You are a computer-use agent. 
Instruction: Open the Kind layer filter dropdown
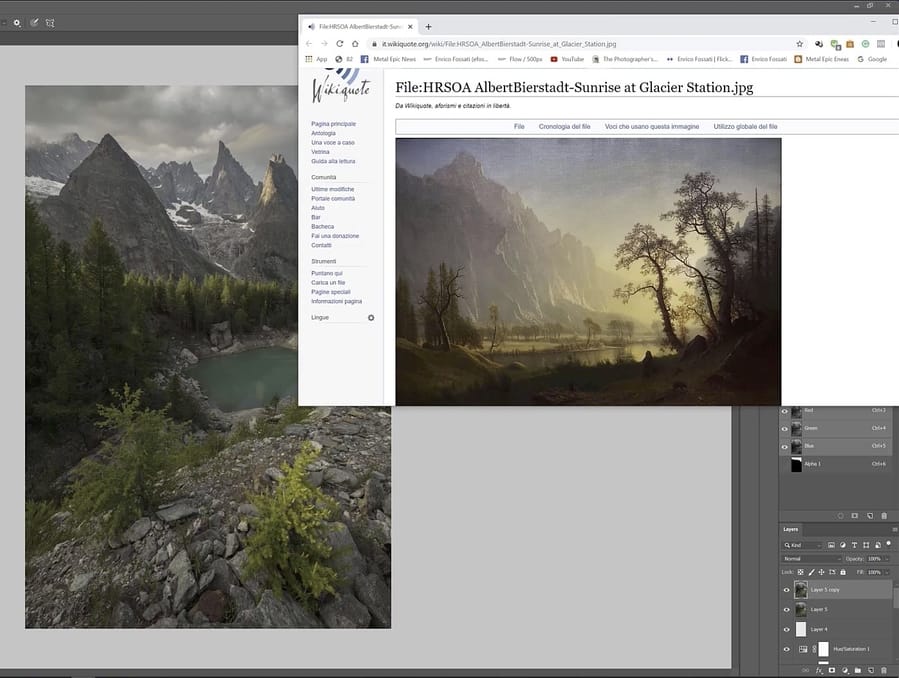point(803,545)
